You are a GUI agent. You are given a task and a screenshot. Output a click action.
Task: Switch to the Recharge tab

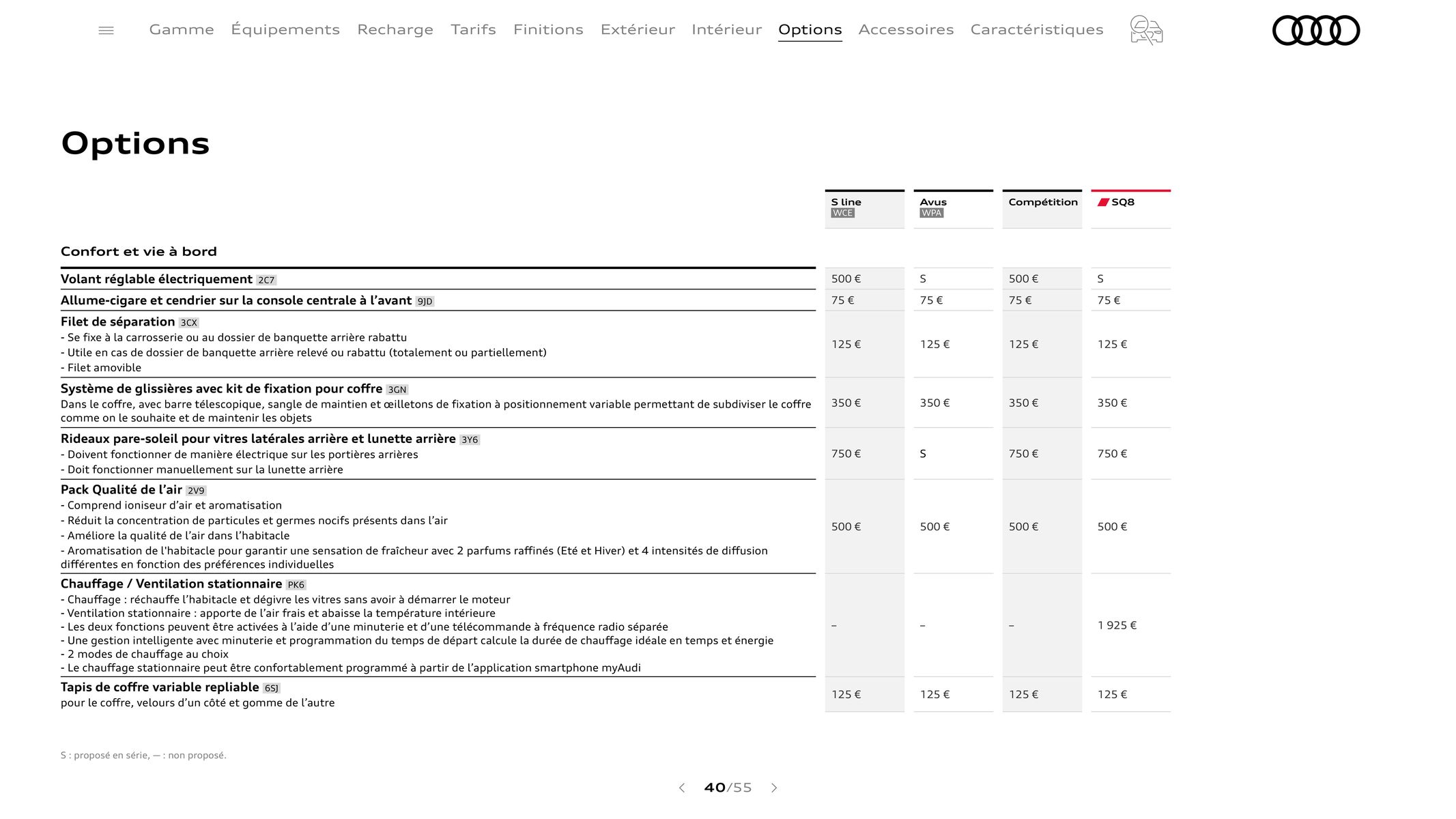point(395,29)
